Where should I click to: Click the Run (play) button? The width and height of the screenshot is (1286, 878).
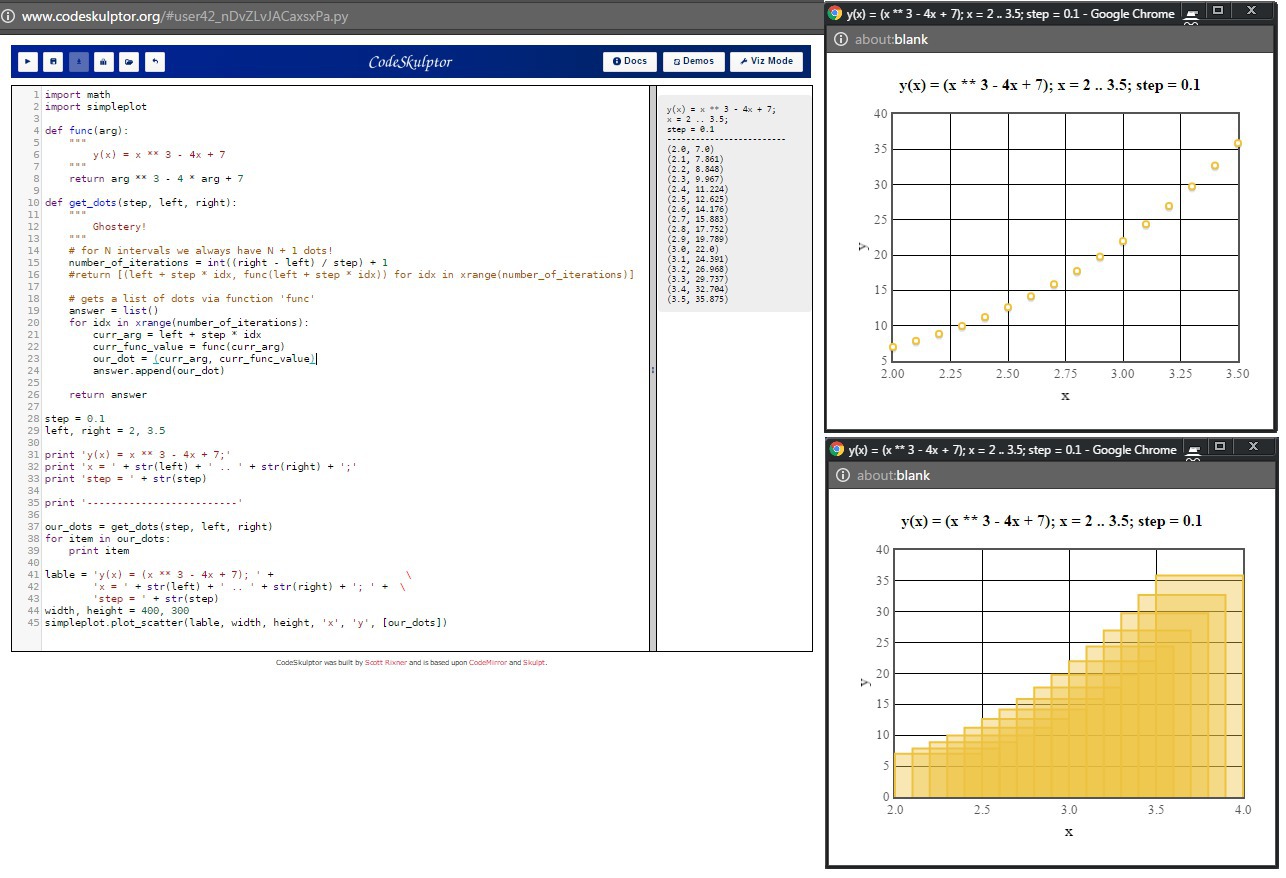click(28, 62)
